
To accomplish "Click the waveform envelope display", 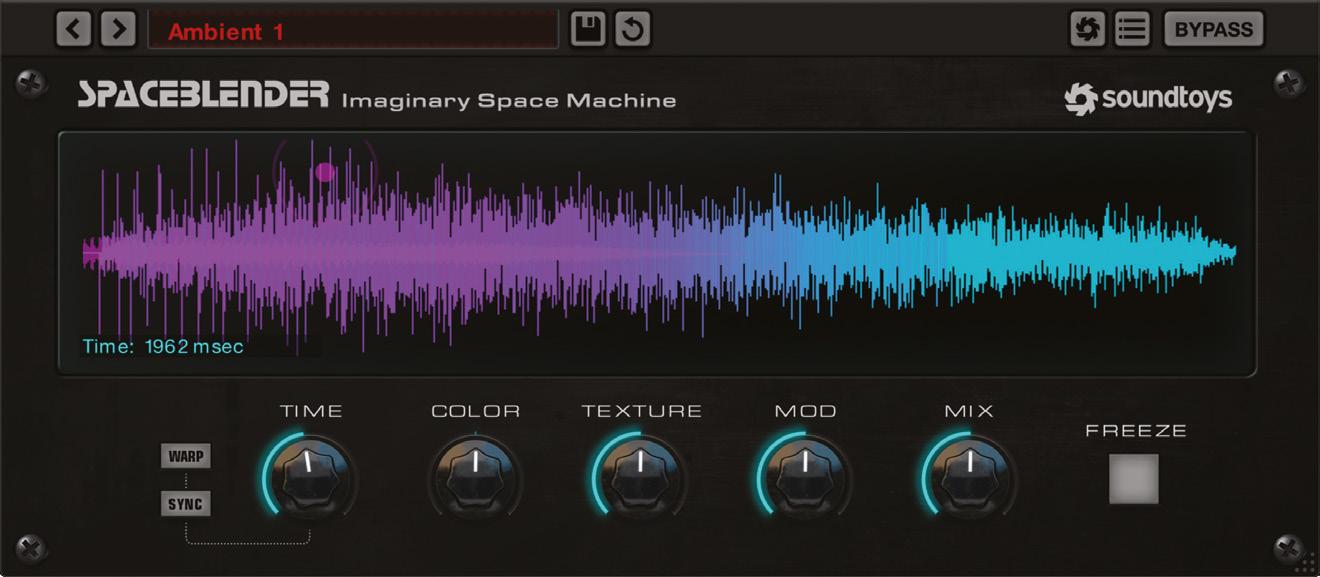I will pyautogui.click(x=657, y=253).
